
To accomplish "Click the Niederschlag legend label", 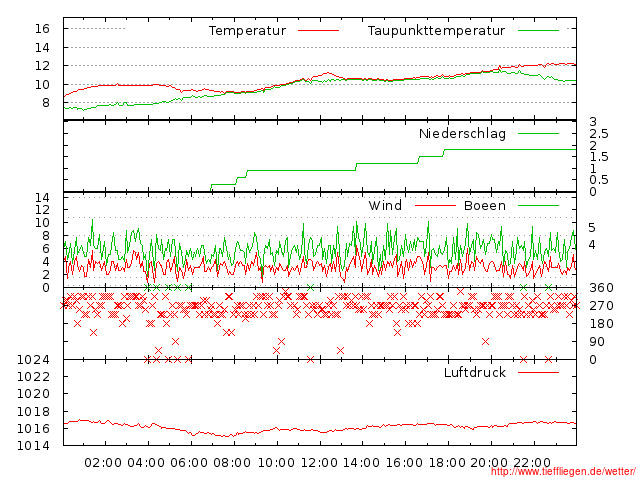I will tap(462, 133).
